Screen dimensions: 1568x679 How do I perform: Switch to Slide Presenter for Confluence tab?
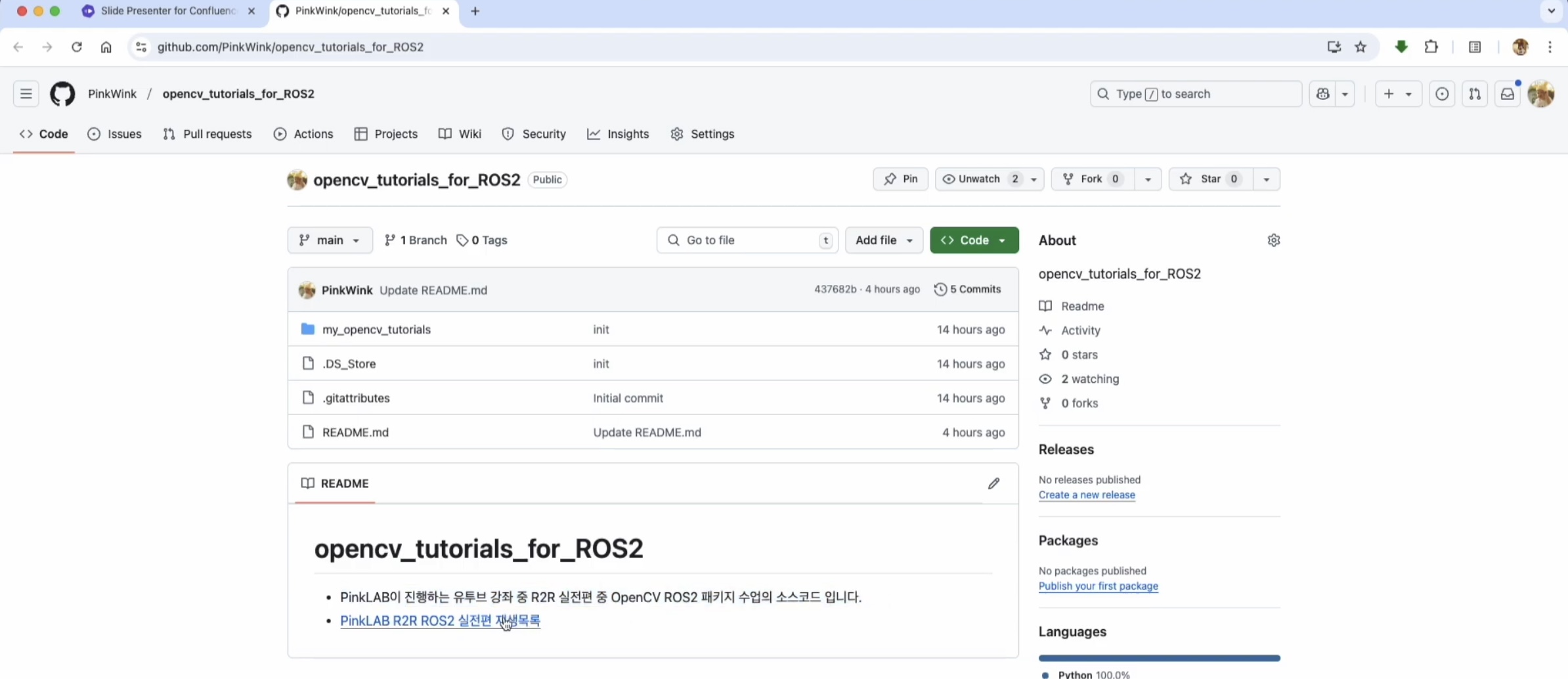[168, 11]
